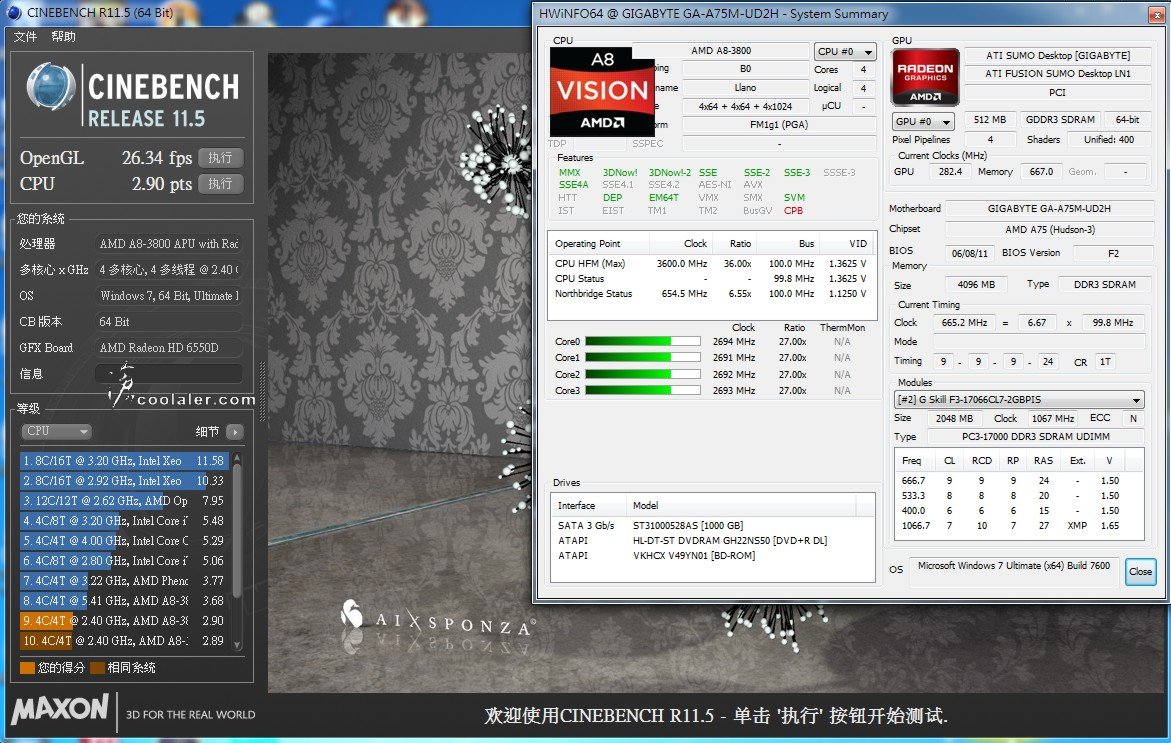Click the Cinebench globe logo icon
The height and width of the screenshot is (743, 1171).
point(51,87)
